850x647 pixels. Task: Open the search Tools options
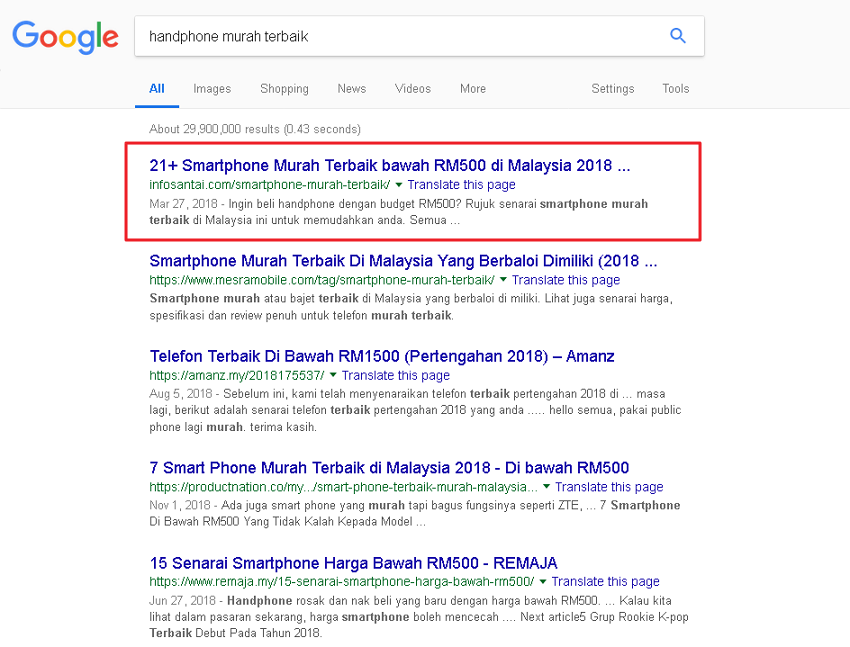point(675,88)
